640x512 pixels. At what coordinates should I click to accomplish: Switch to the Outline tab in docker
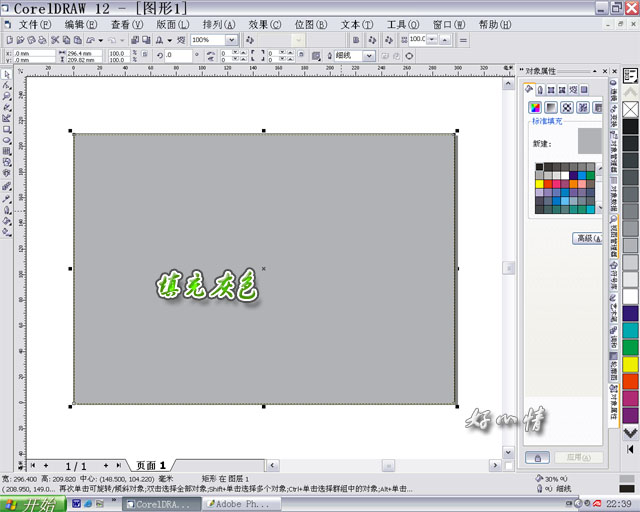[x=540, y=89]
